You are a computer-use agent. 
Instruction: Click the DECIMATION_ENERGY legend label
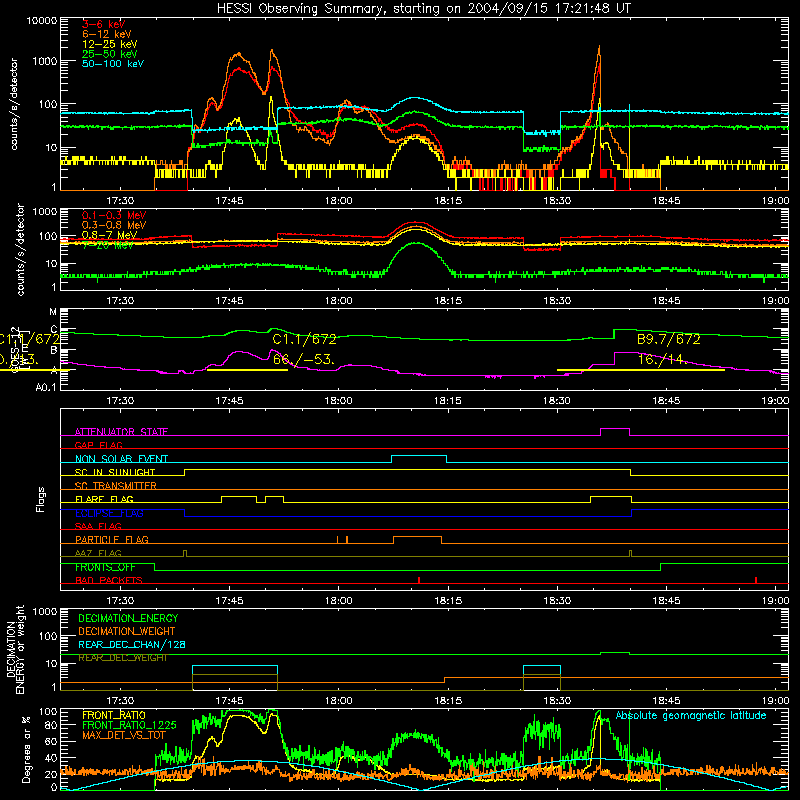128,618
